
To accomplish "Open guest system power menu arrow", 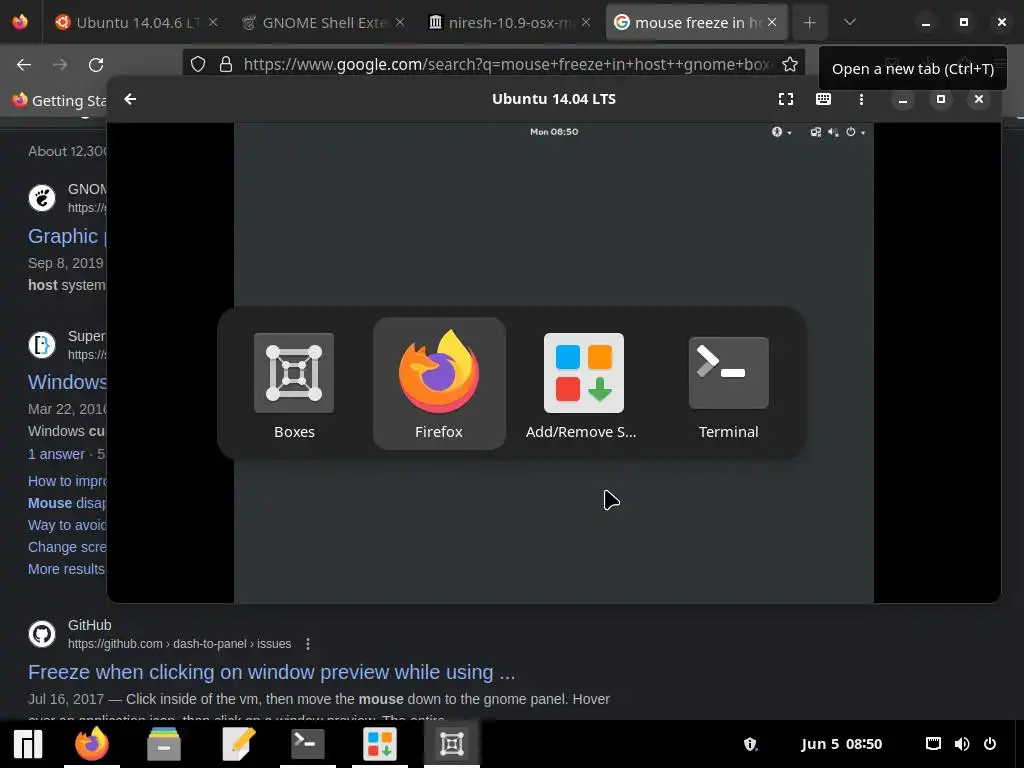I will [x=863, y=133].
